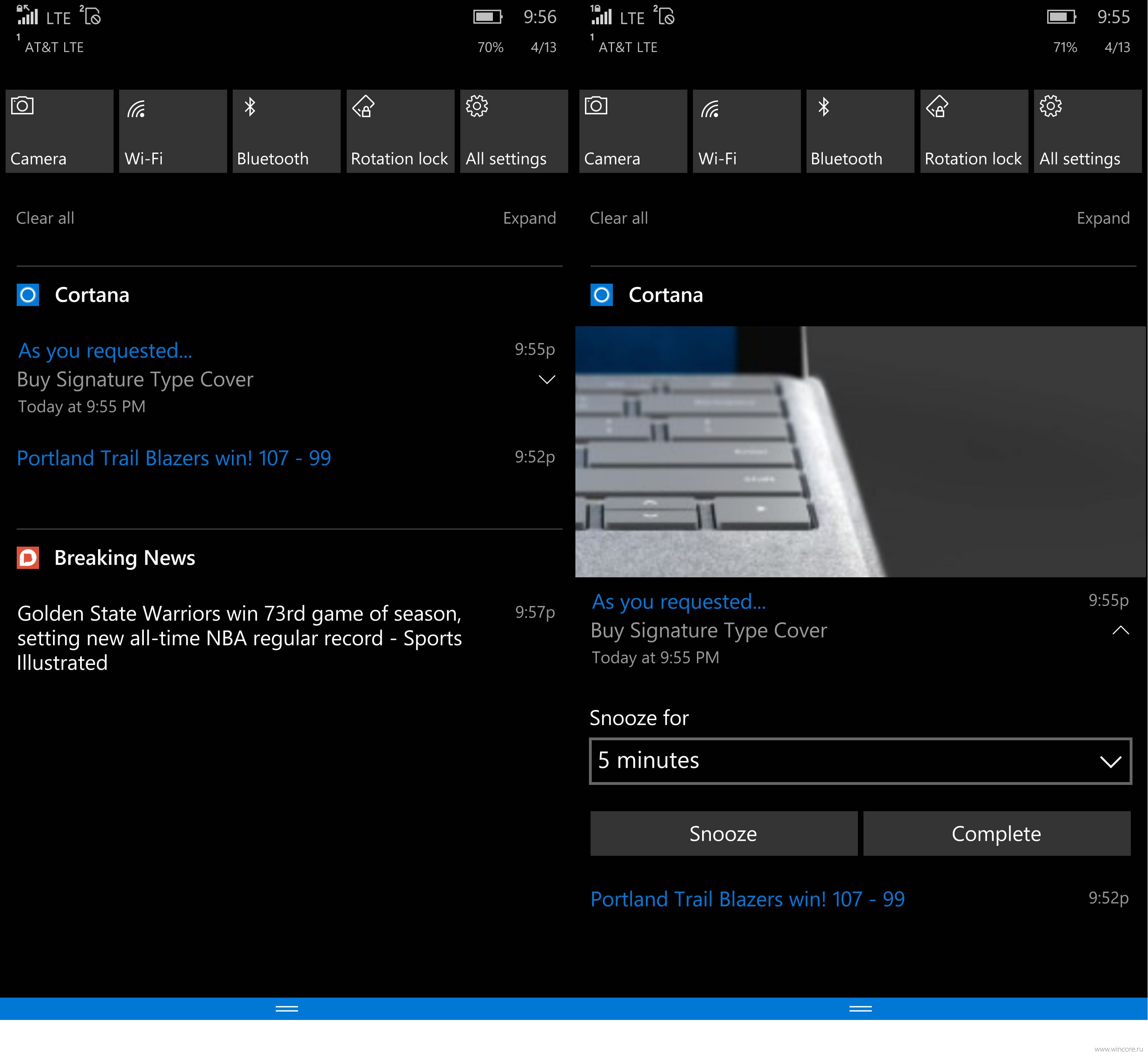Tap Clear all on left phone
The height and width of the screenshot is (1057, 1148).
click(x=45, y=218)
